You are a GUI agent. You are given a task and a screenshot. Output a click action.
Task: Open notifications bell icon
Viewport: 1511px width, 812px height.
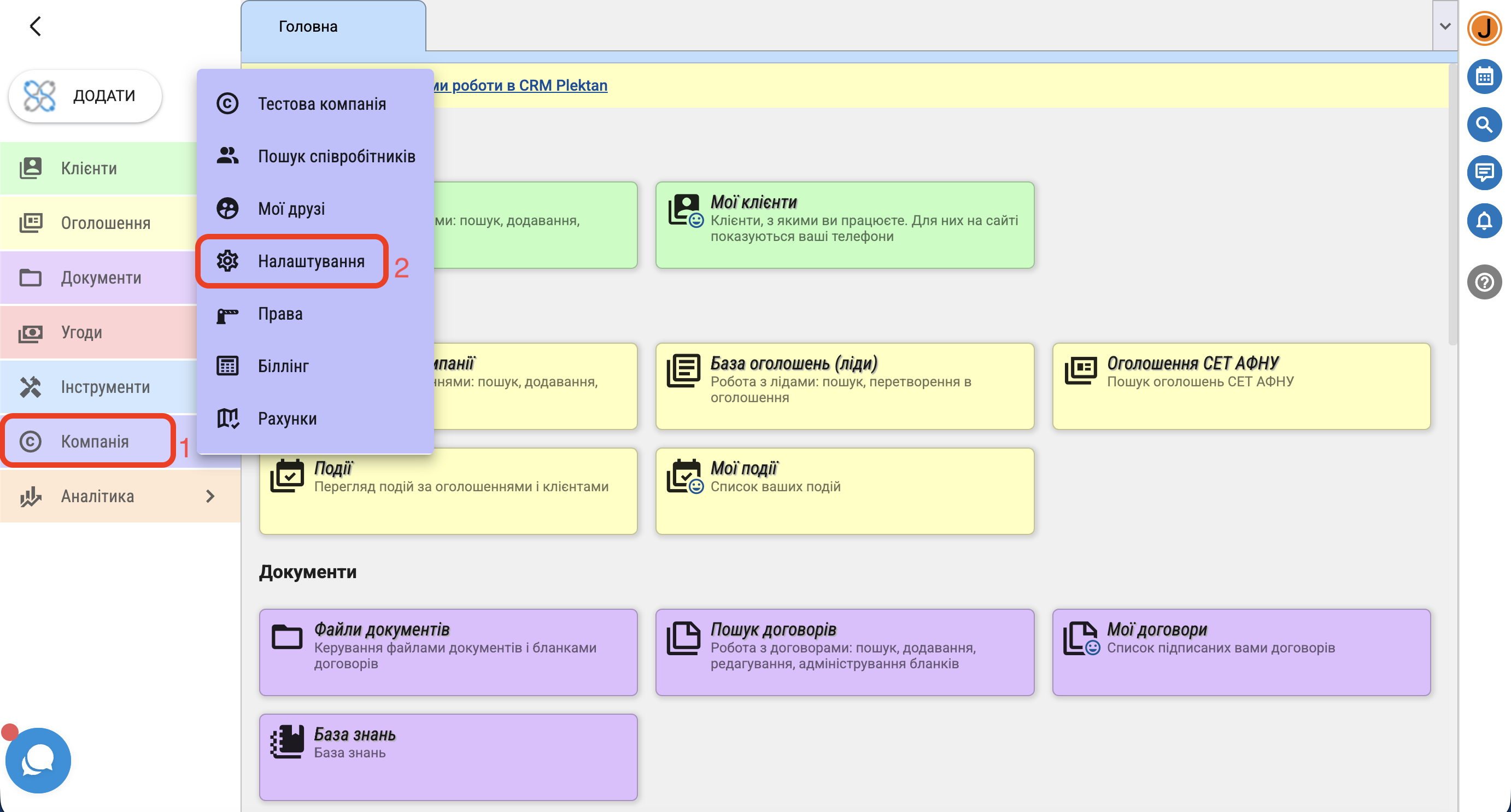1484,221
